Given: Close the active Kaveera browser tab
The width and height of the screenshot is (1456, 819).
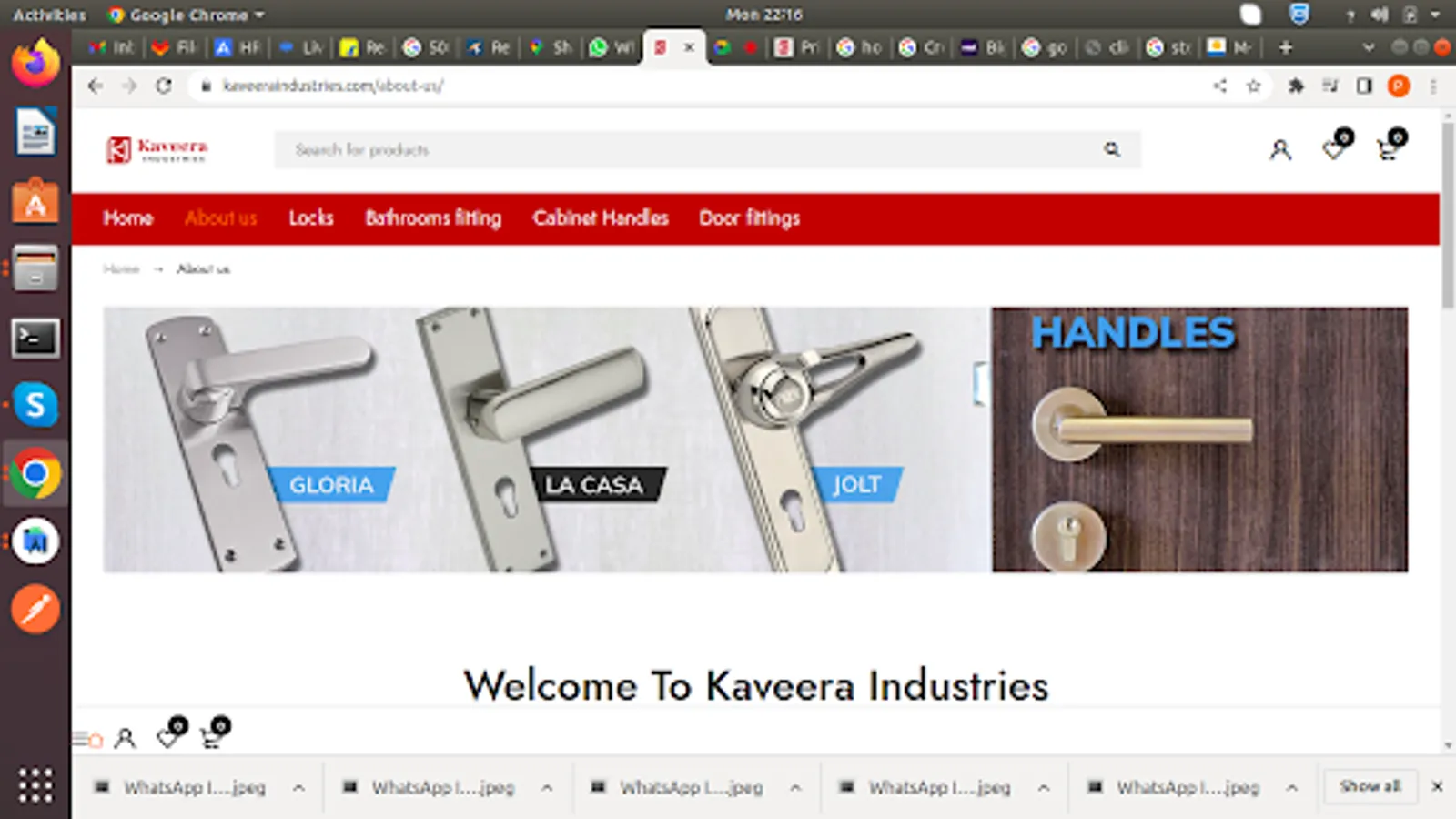Looking at the screenshot, I should pyautogui.click(x=689, y=47).
